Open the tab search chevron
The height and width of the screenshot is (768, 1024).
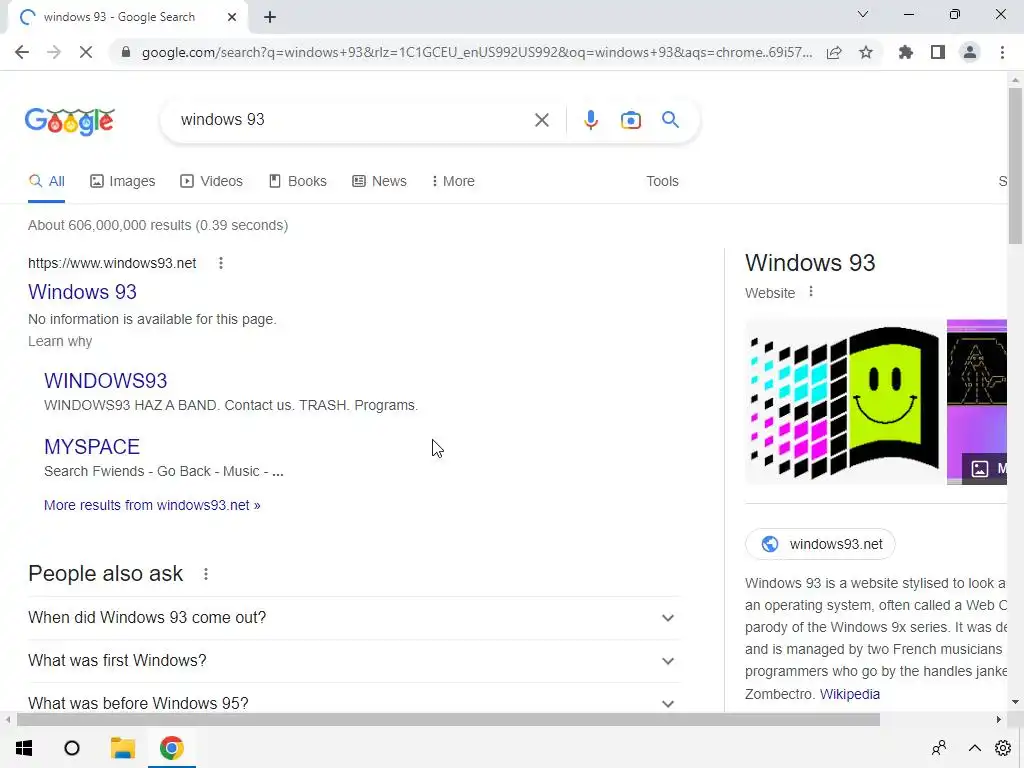pos(863,14)
